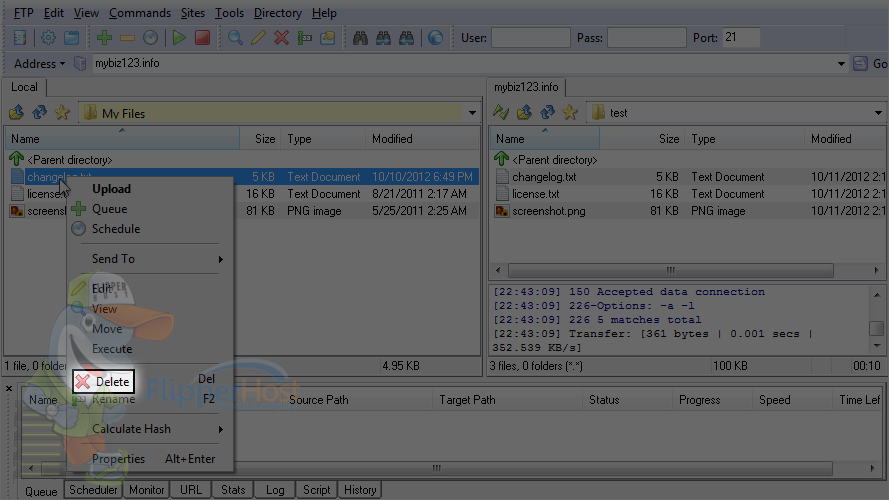889x500 pixels.
Task: Select the Local pane tab
Action: [x=24, y=87]
